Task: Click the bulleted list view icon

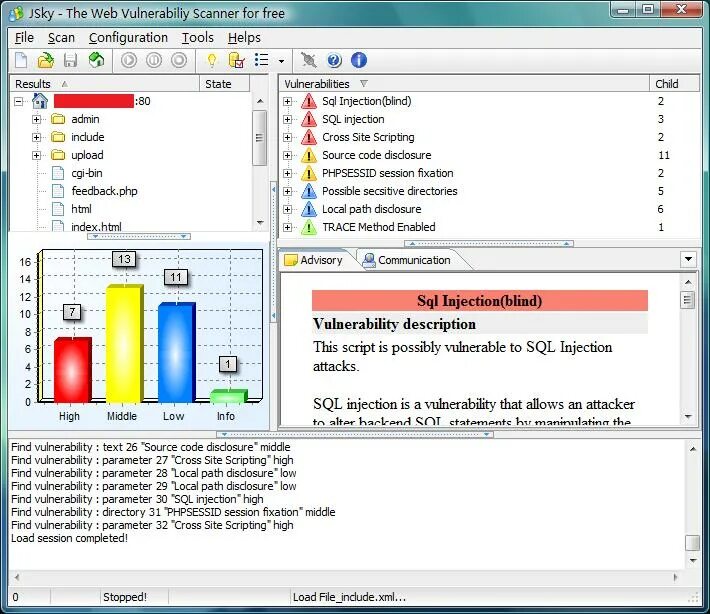Action: coord(262,60)
